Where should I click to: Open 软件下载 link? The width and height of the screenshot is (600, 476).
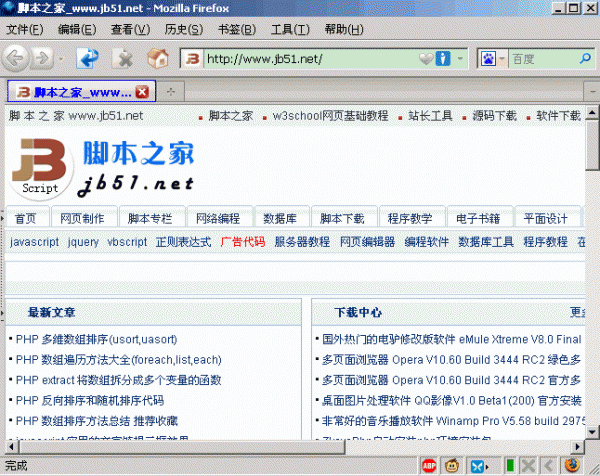click(558, 116)
